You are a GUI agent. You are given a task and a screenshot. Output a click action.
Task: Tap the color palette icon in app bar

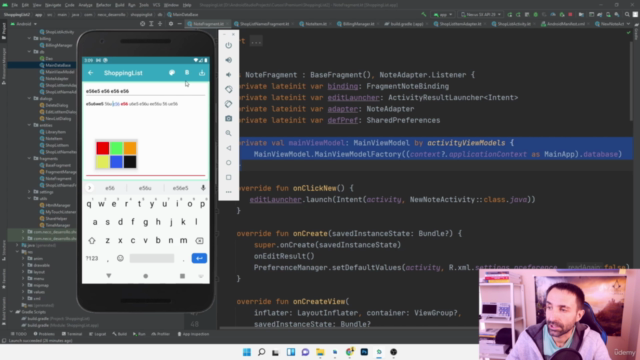pos(172,73)
